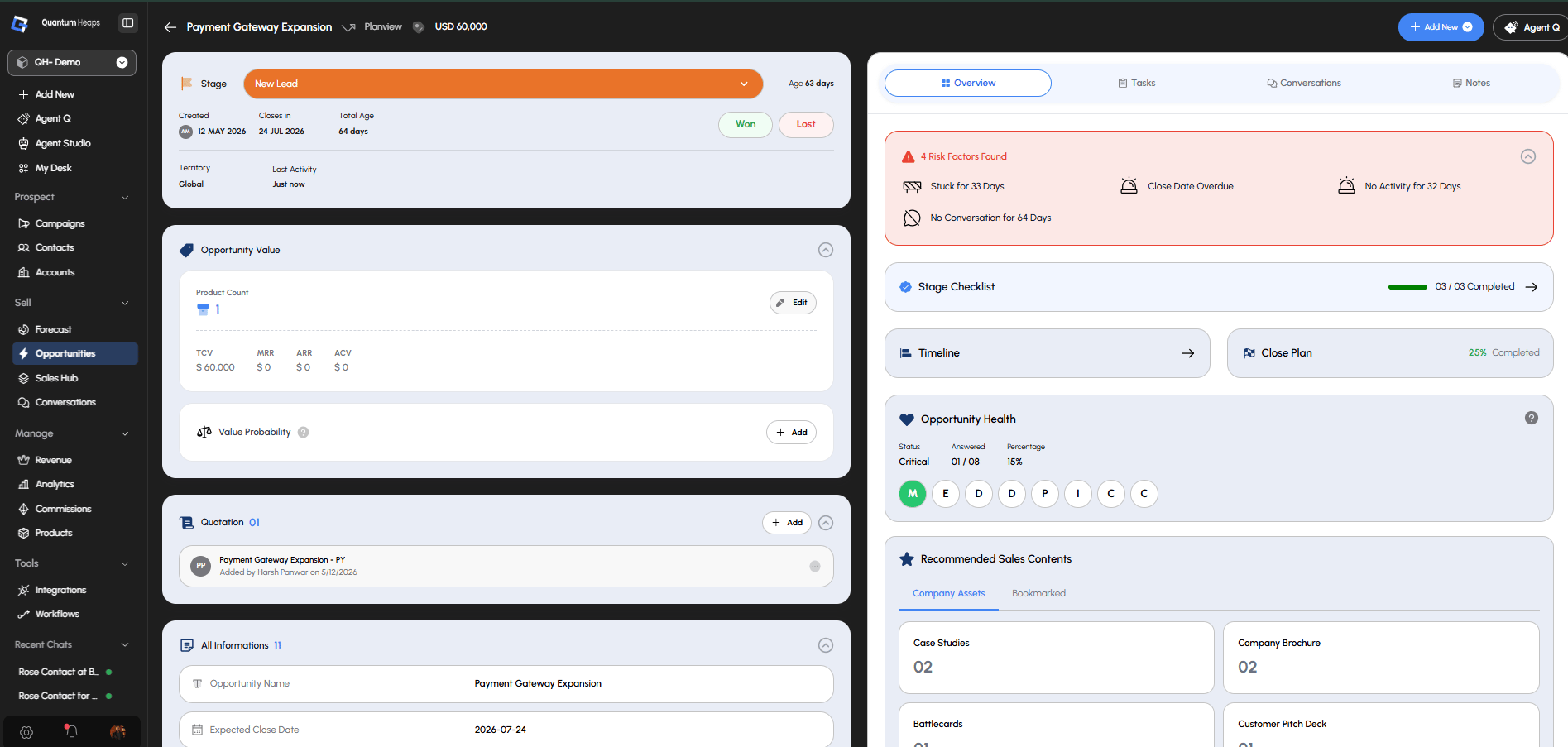Viewport: 1568px width, 747px height.
Task: Collapse the Opportunity Value panel
Action: (x=826, y=250)
